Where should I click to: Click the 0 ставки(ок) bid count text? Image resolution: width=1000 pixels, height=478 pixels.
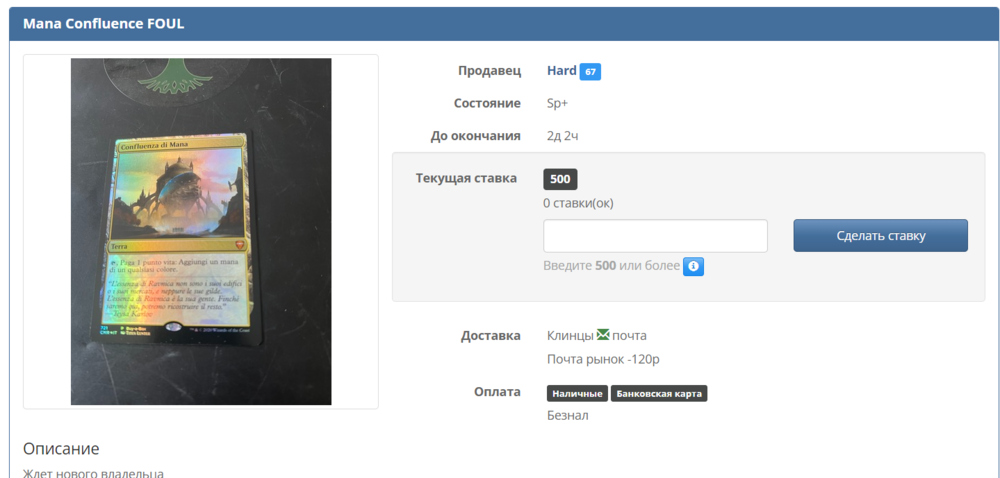click(x=578, y=203)
